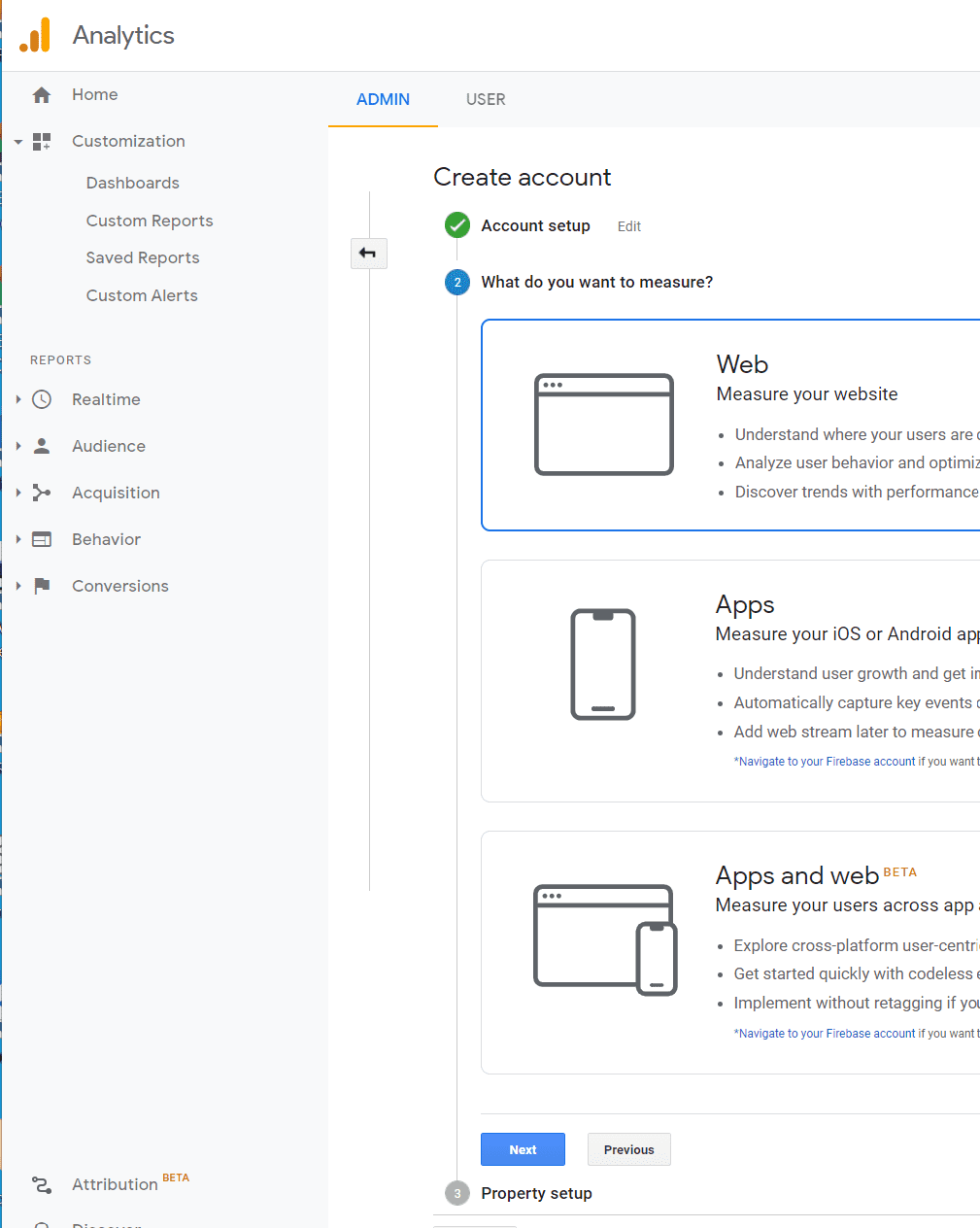980x1228 pixels.
Task: Click the Behavior label
Action: tap(106, 539)
